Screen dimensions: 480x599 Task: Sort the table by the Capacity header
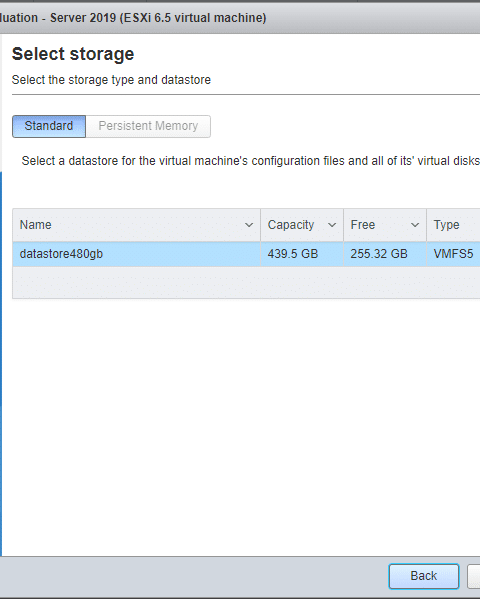(x=291, y=225)
